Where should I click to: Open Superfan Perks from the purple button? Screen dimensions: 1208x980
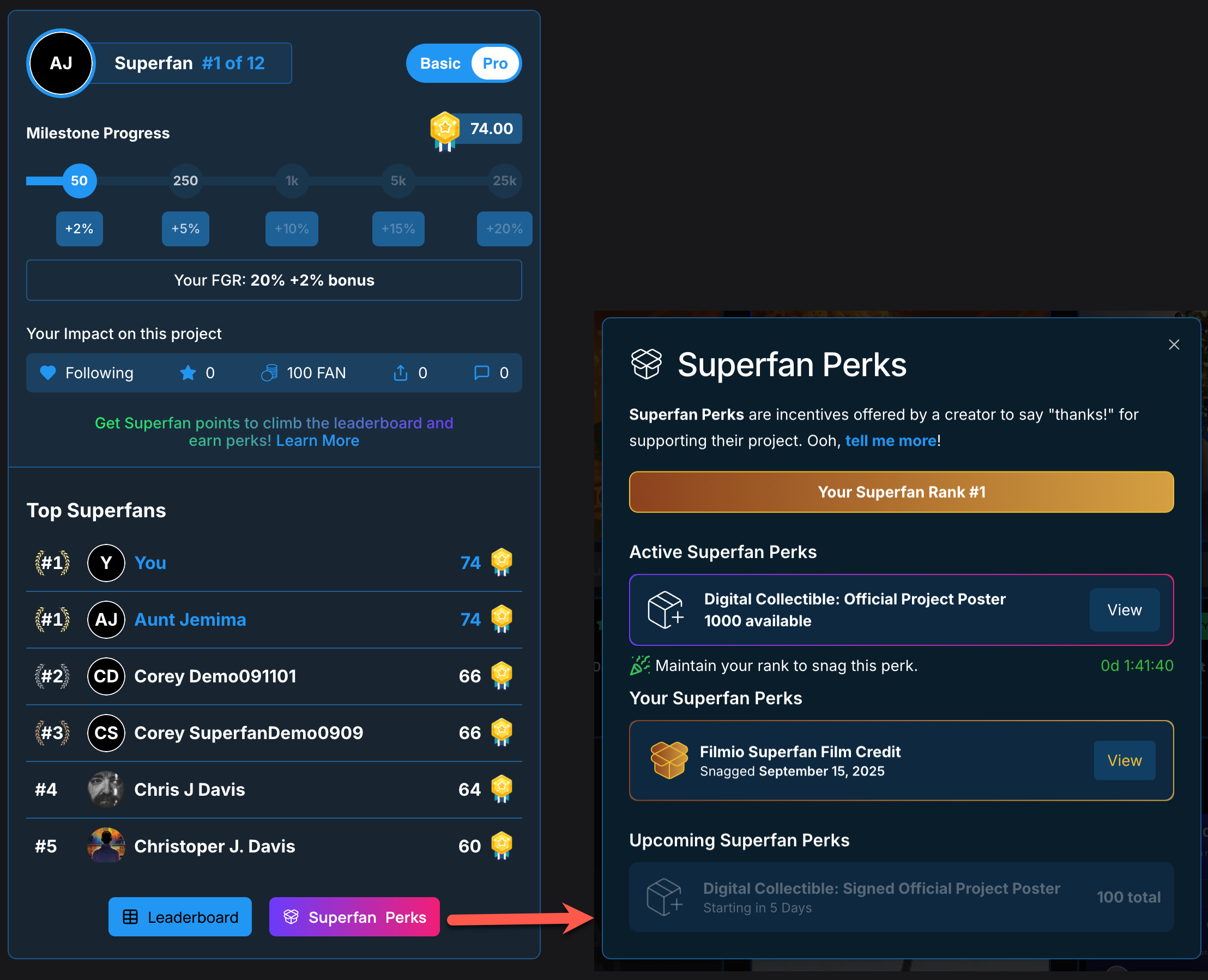click(x=354, y=917)
